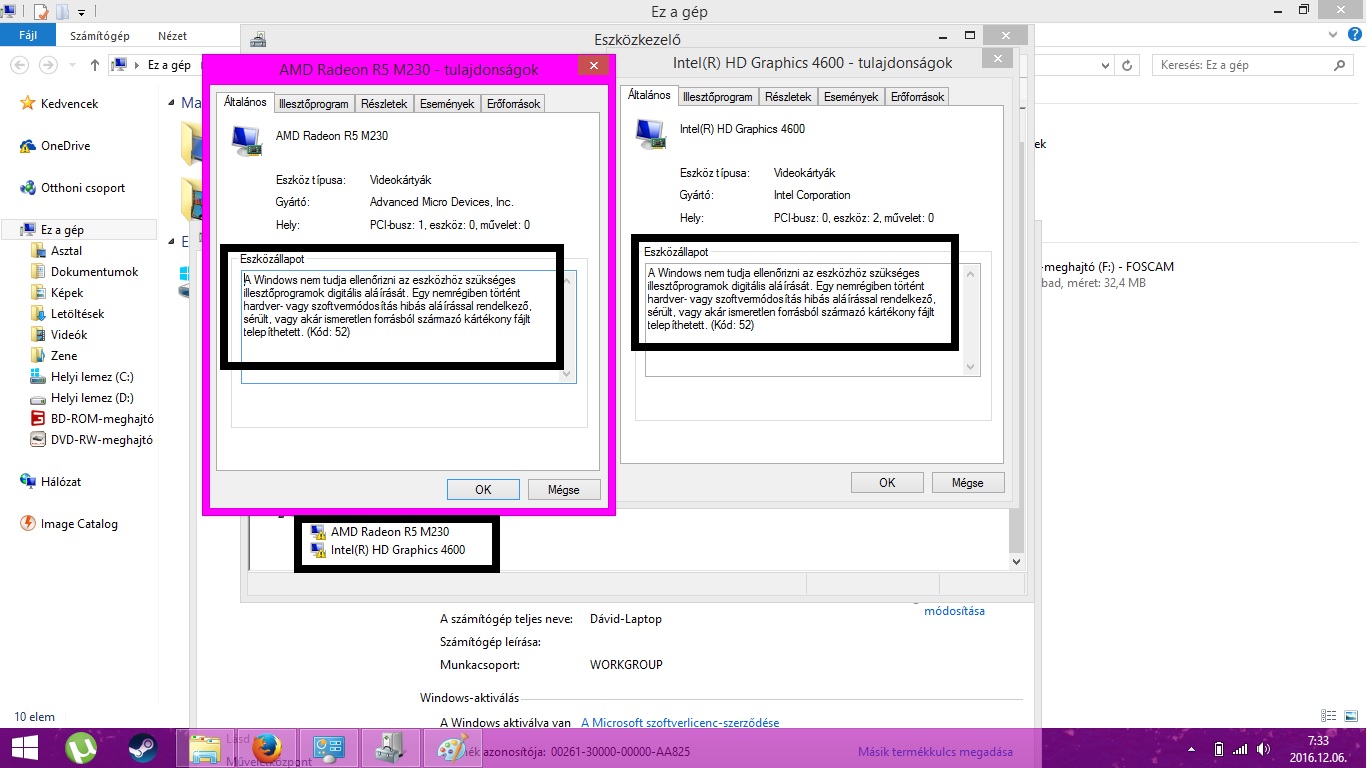
Task: Open uTorrent from the taskbar
Action: pos(81,748)
